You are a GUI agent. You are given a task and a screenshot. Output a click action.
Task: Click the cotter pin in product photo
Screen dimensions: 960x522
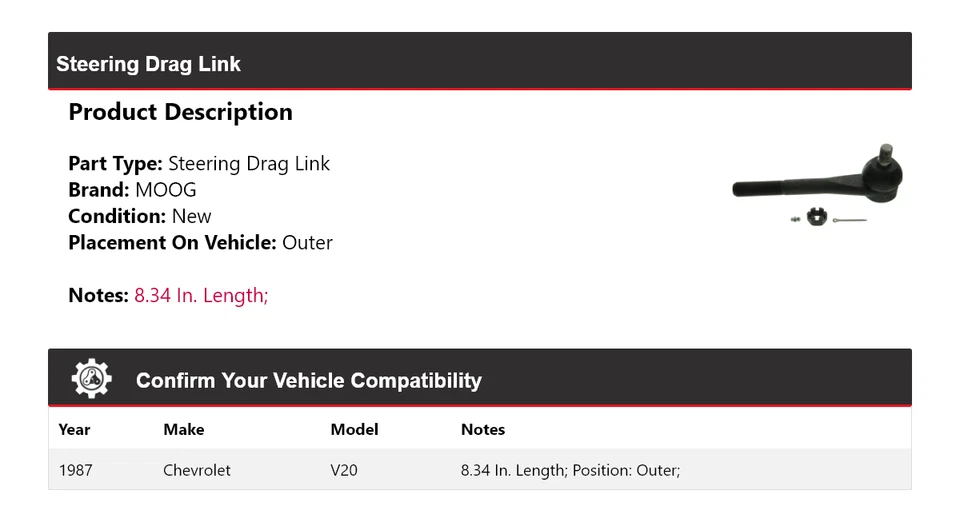click(849, 220)
